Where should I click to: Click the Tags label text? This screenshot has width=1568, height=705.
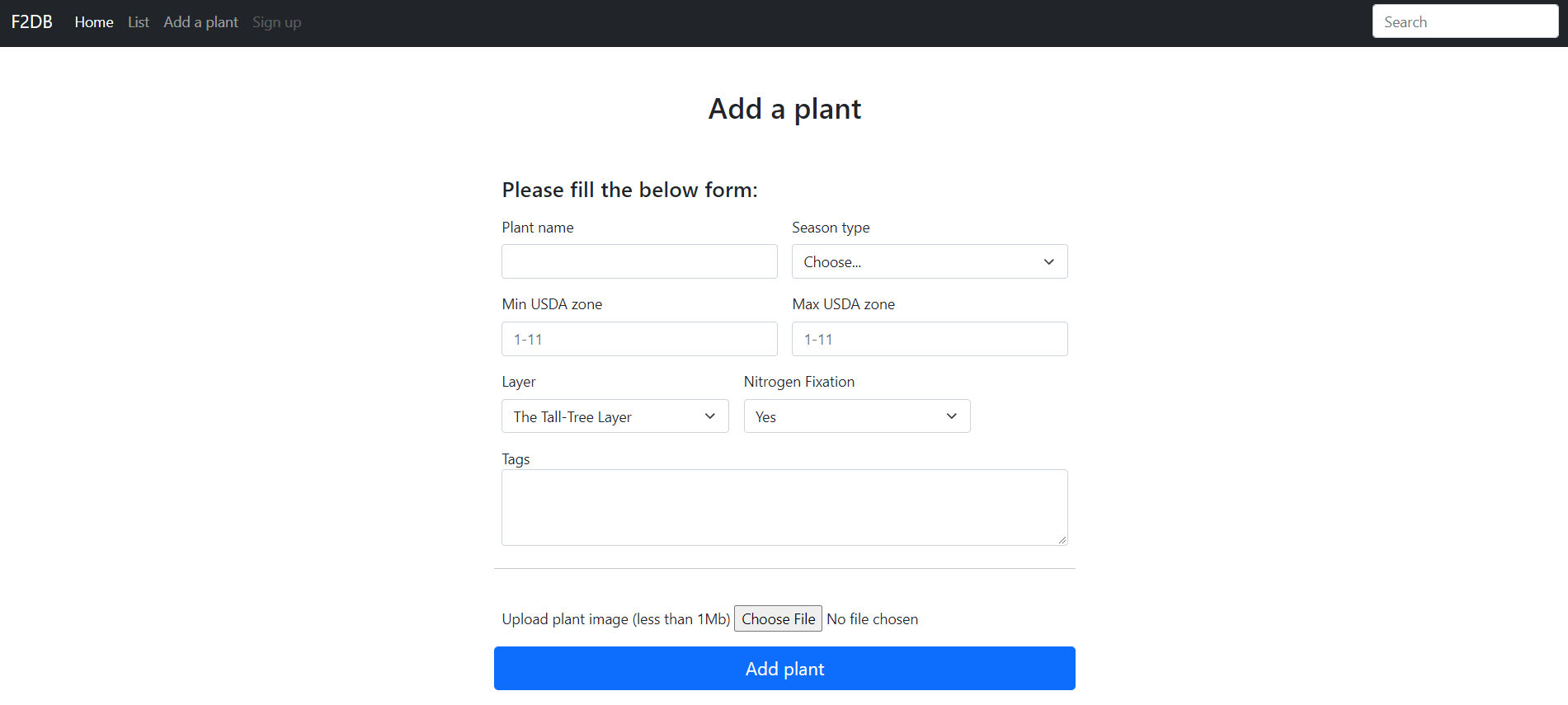516,459
